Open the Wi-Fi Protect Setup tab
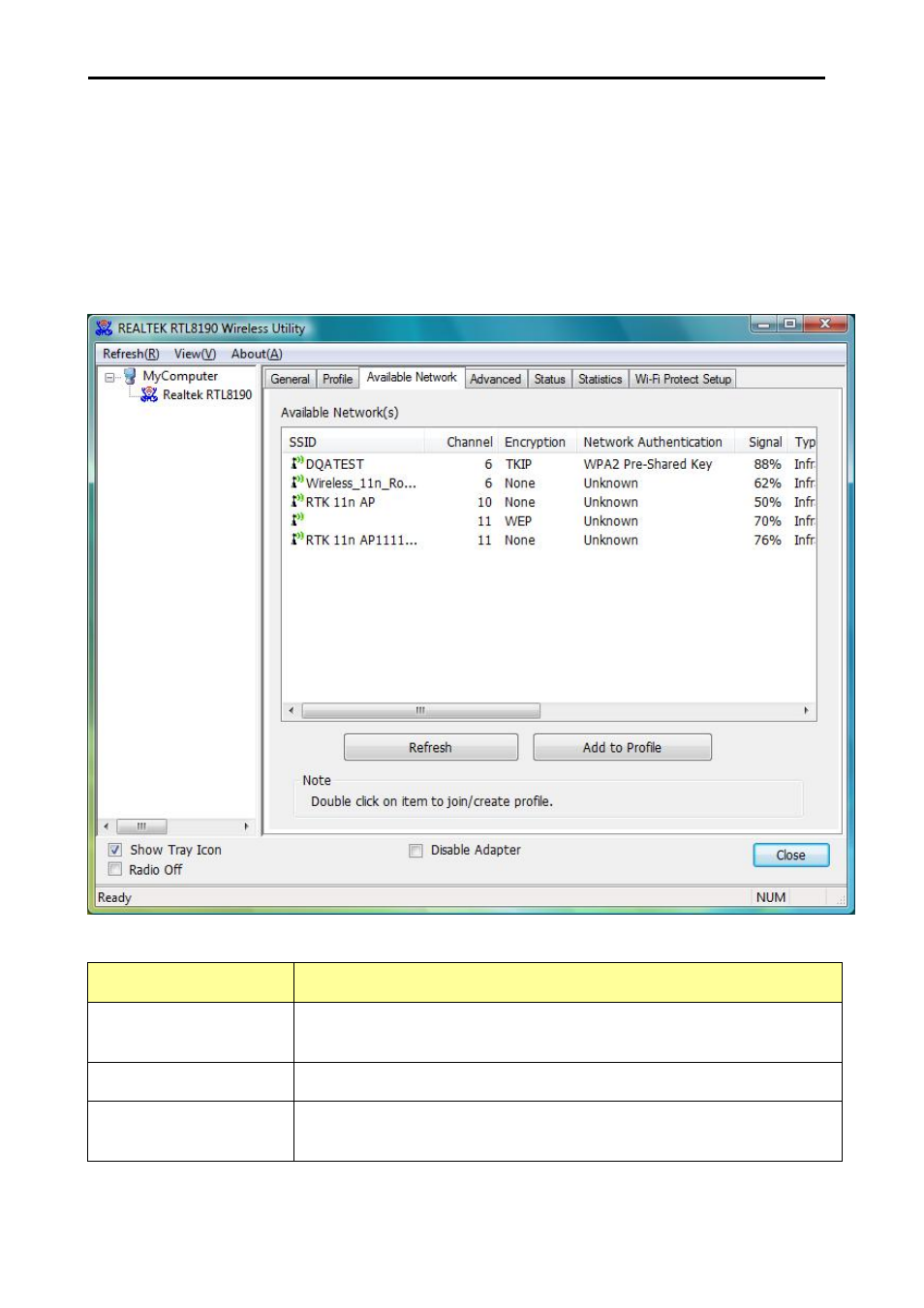 pyautogui.click(x=683, y=379)
